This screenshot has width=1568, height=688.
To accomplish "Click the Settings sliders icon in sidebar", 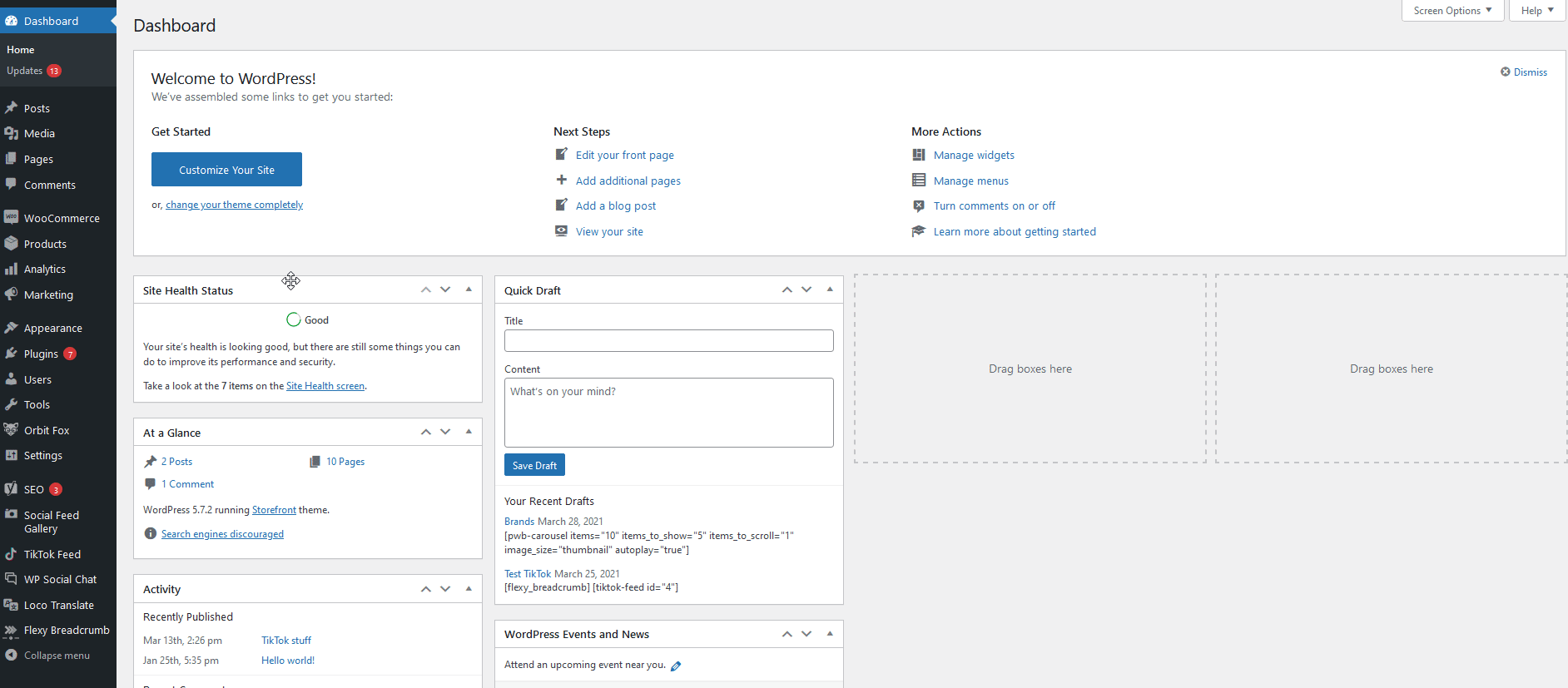I will pos(11,455).
